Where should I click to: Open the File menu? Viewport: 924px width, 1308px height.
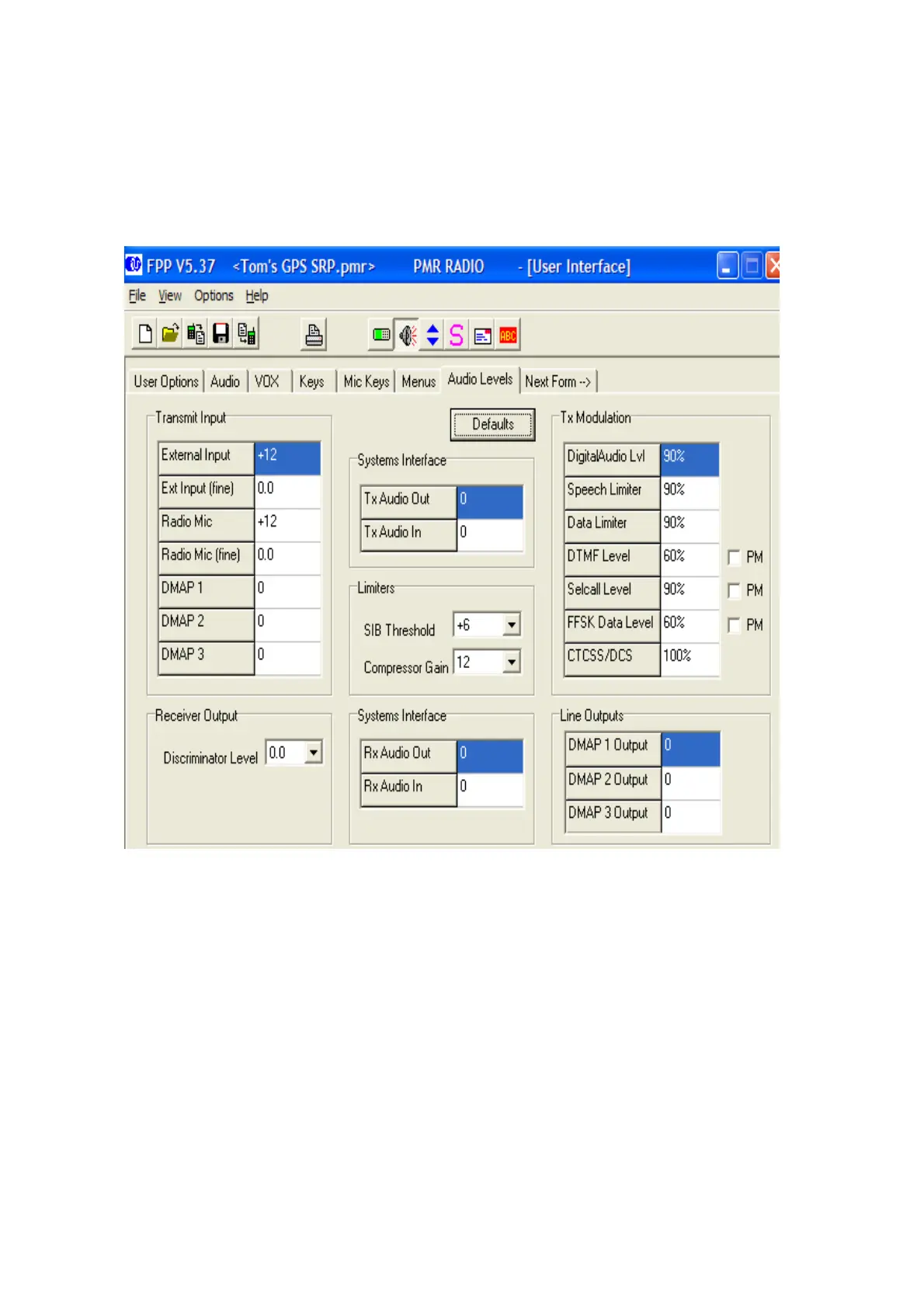pos(137,295)
